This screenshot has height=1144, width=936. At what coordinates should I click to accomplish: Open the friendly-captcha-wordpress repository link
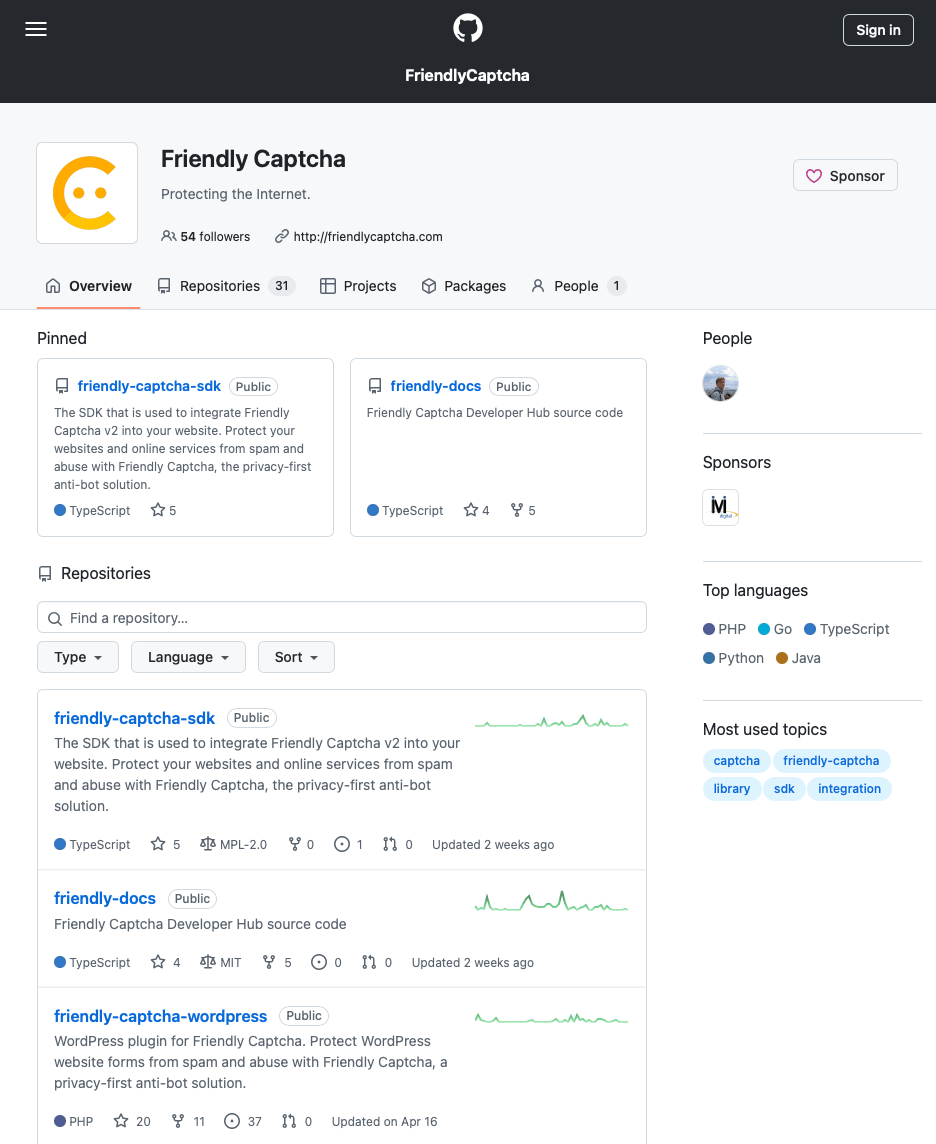pyautogui.click(x=160, y=1015)
